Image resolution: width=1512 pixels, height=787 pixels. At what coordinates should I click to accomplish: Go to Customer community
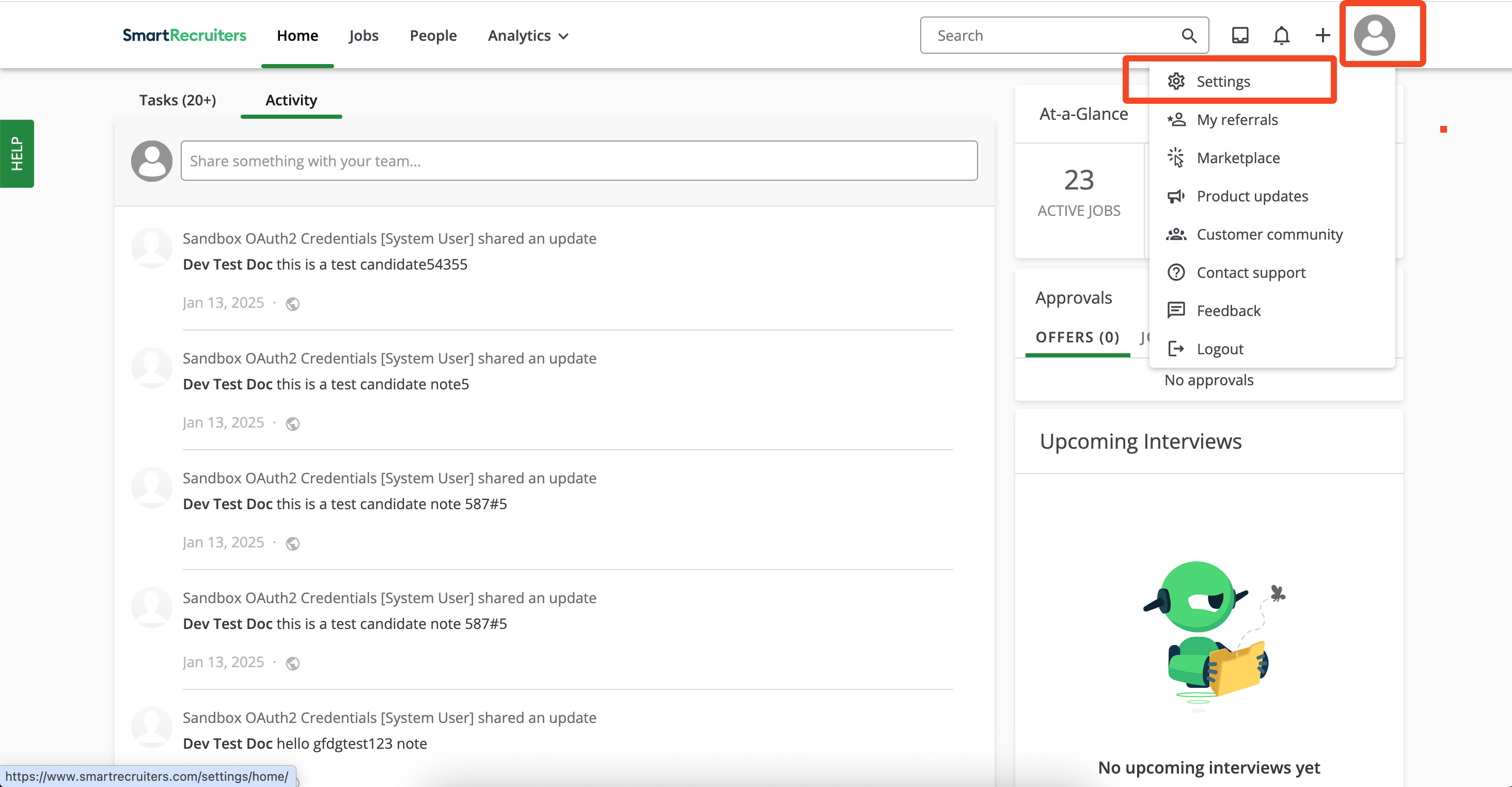(x=1269, y=234)
